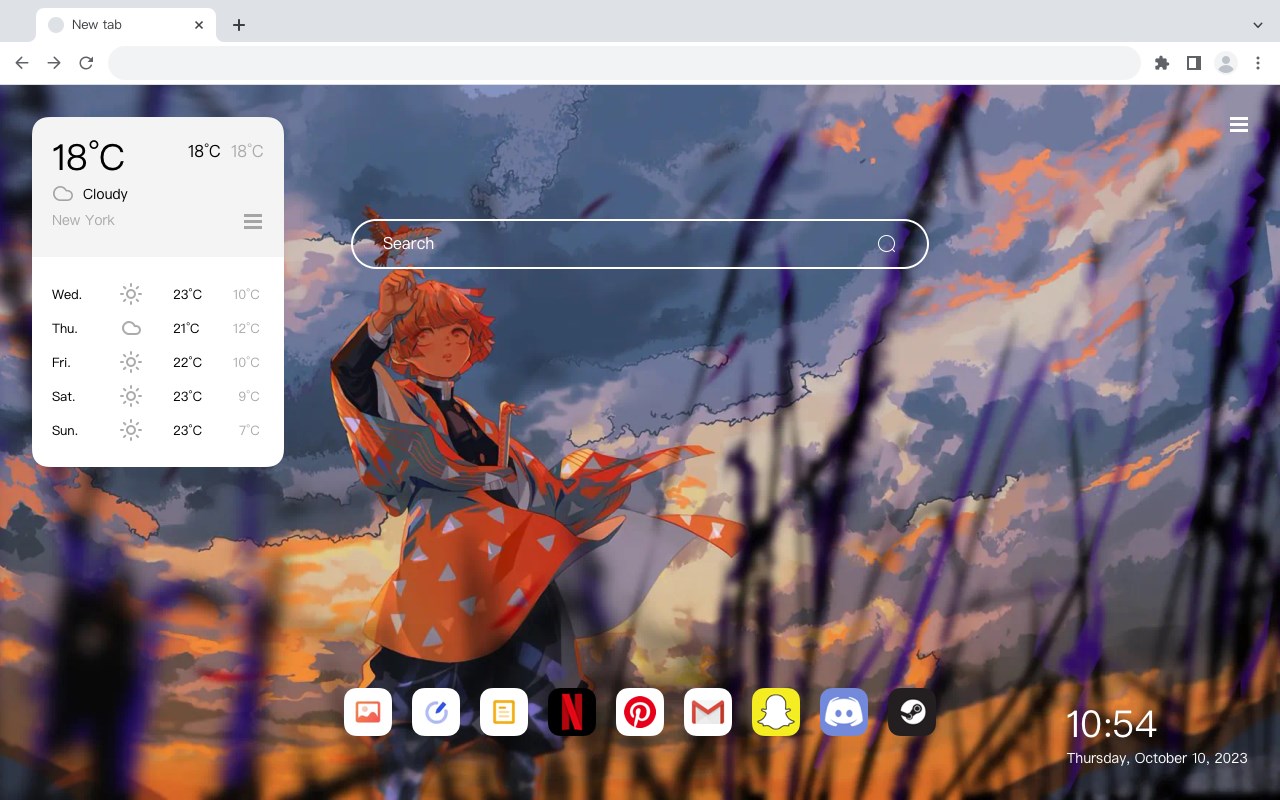Click into the Search field
This screenshot has height=800, width=1280.
point(640,244)
